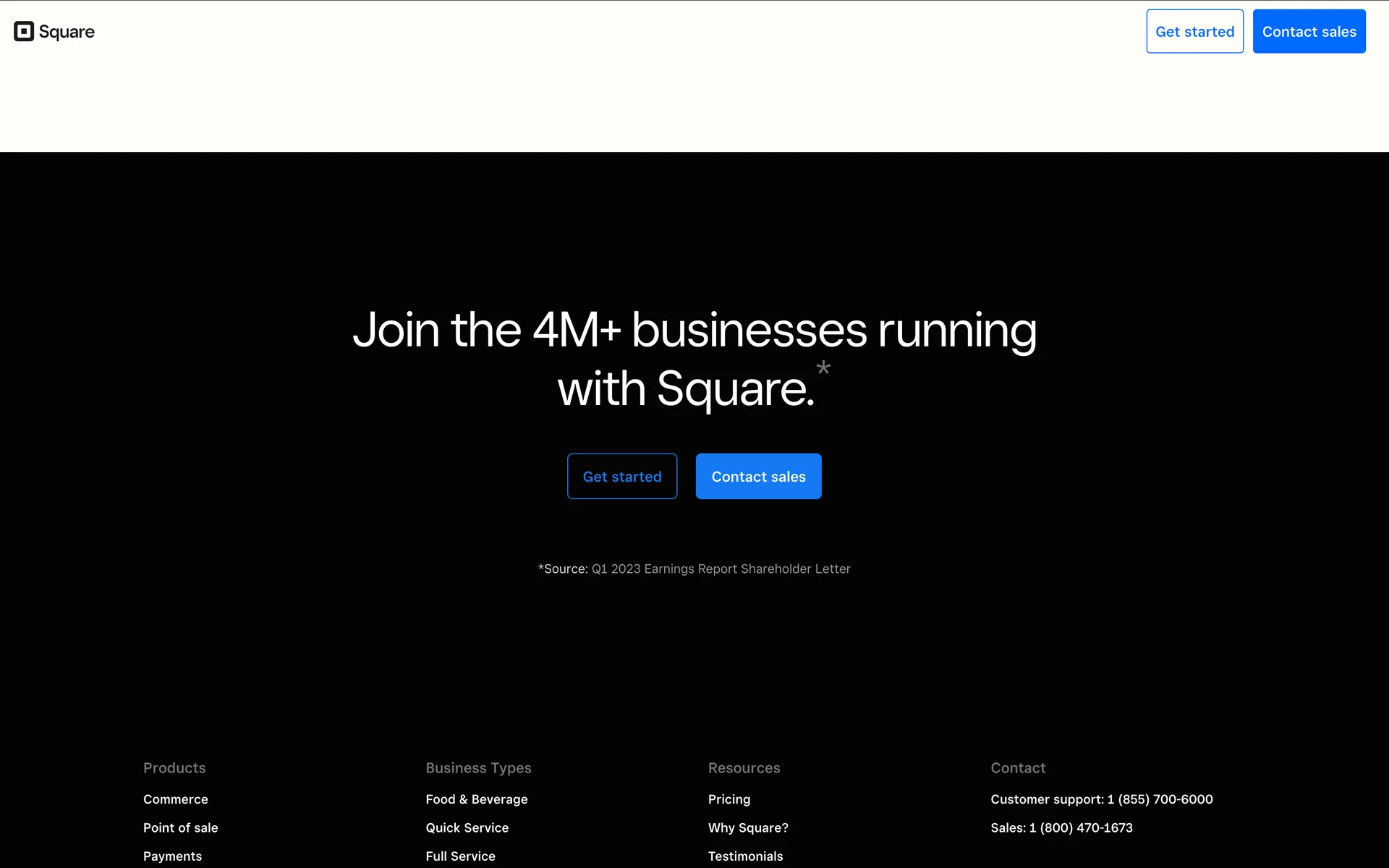Viewport: 1389px width, 868px height.
Task: Open the Full Service link
Action: click(460, 856)
